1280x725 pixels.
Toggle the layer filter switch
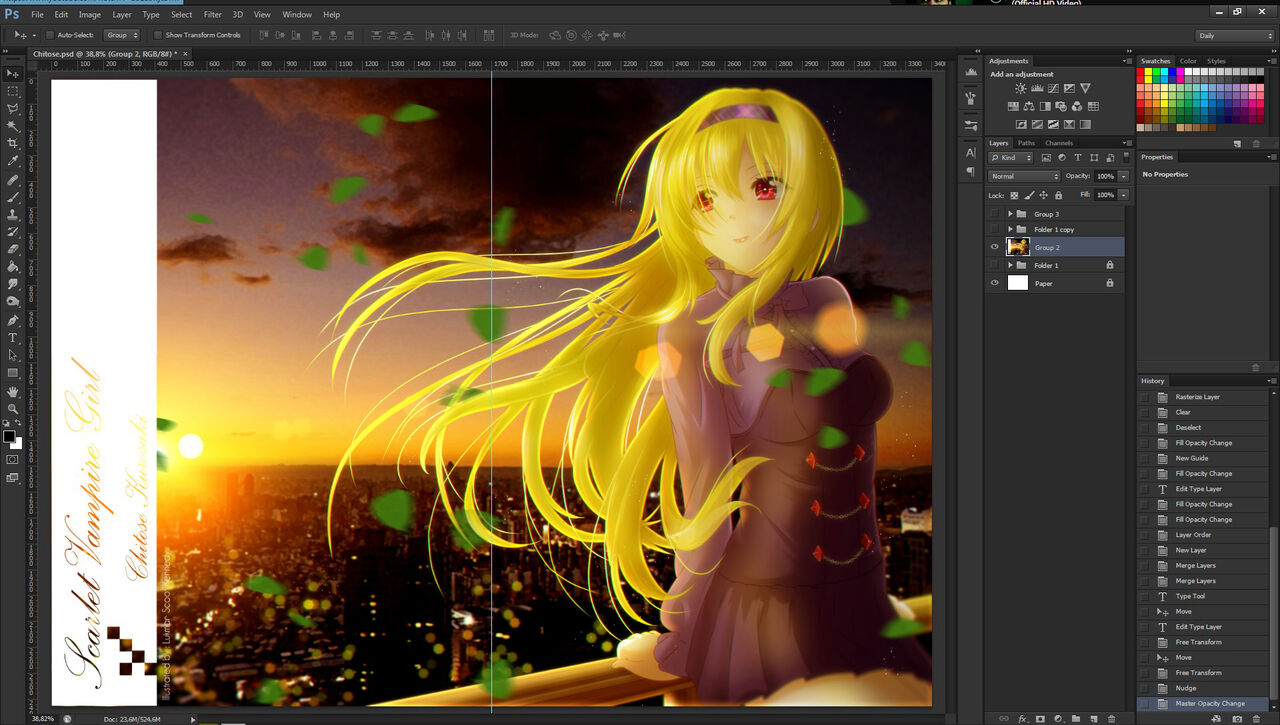[1124, 158]
